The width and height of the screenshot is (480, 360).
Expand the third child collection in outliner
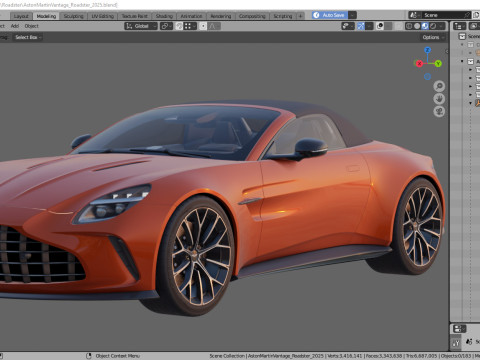(x=470, y=86)
